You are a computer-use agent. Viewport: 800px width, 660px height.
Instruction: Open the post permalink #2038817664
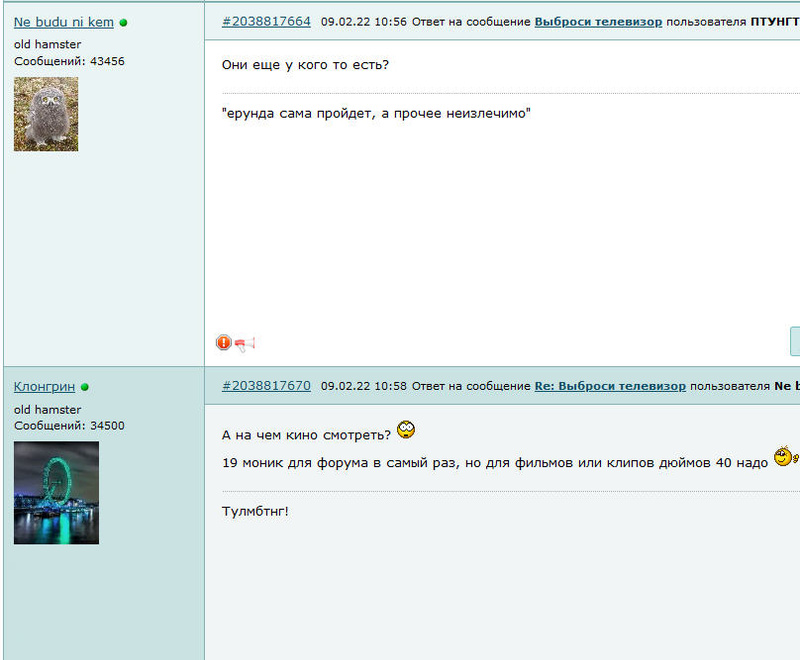point(266,21)
